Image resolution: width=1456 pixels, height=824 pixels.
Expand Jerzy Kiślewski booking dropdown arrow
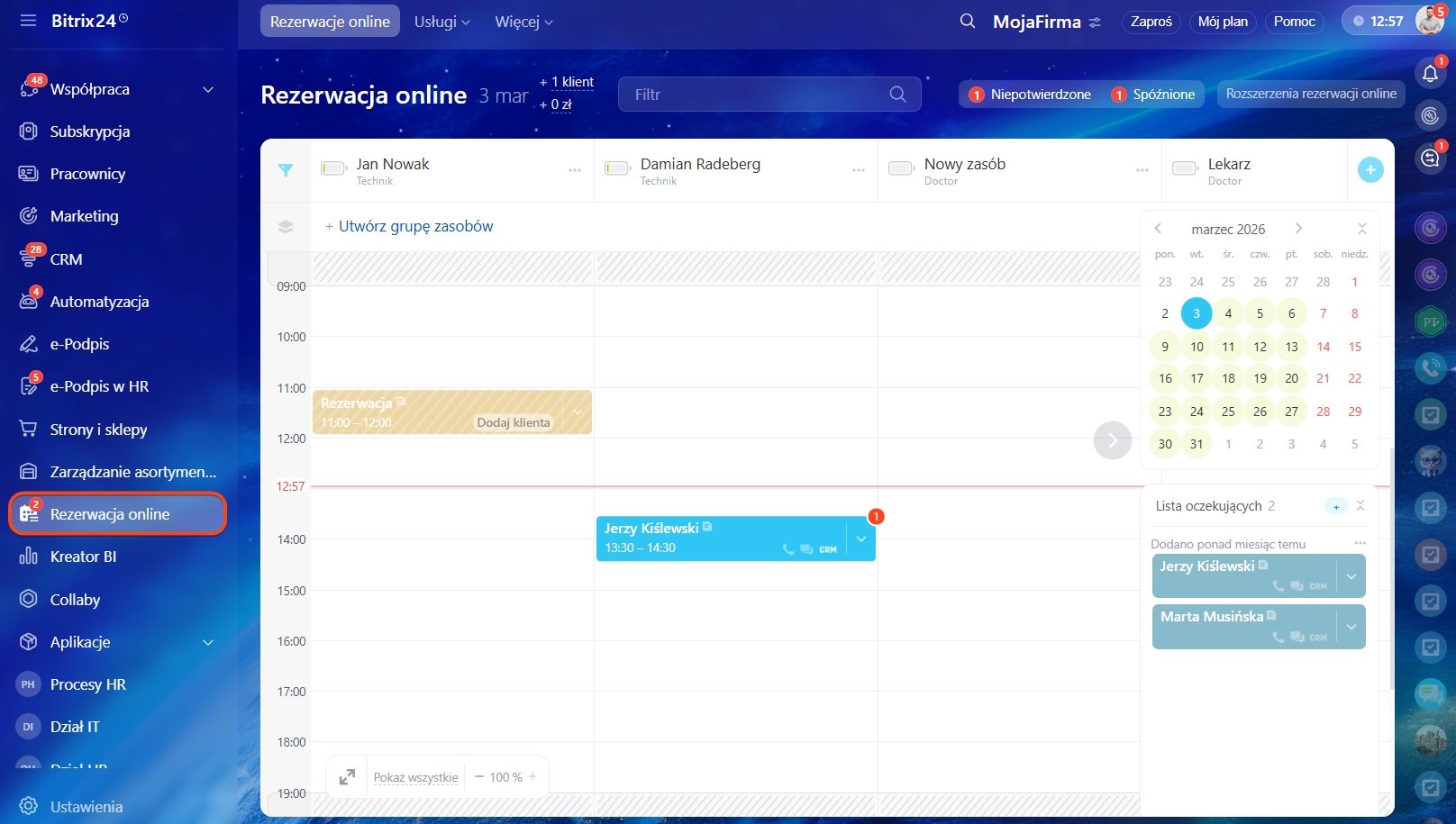(860, 539)
